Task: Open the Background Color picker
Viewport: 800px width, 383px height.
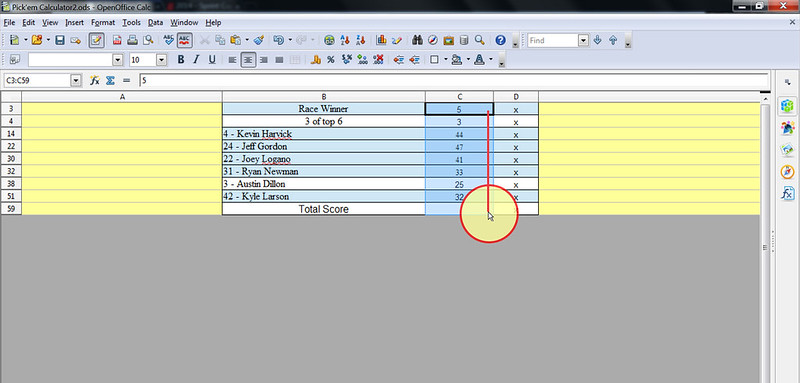Action: point(457,60)
